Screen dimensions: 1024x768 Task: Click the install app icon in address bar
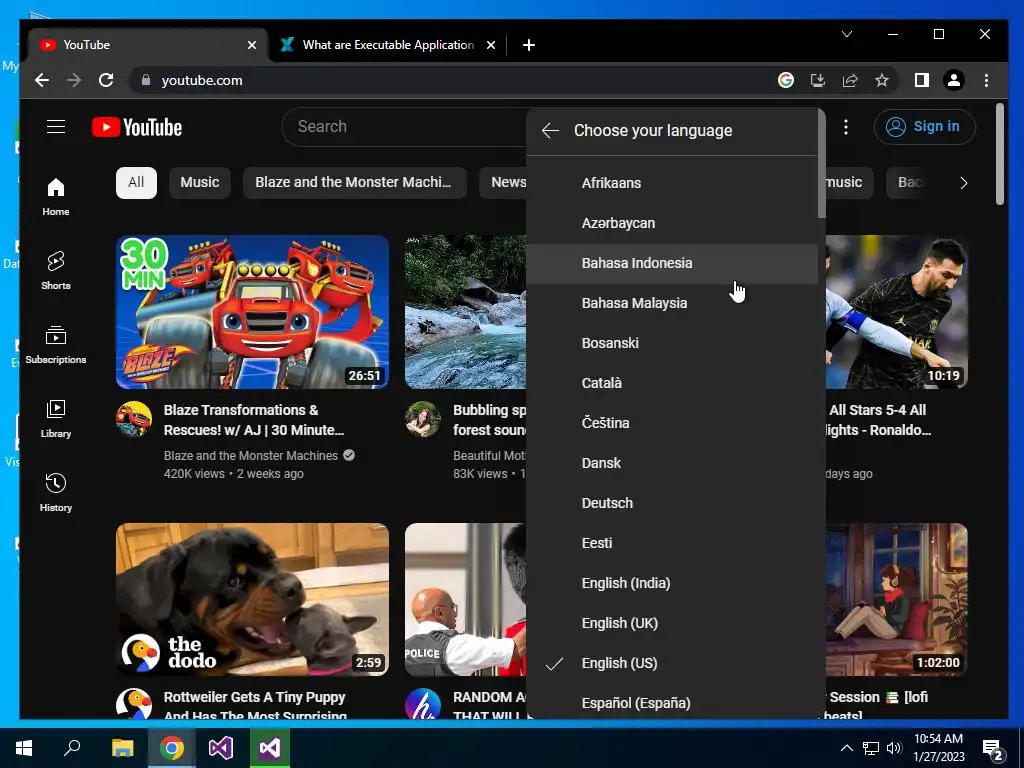click(x=818, y=80)
